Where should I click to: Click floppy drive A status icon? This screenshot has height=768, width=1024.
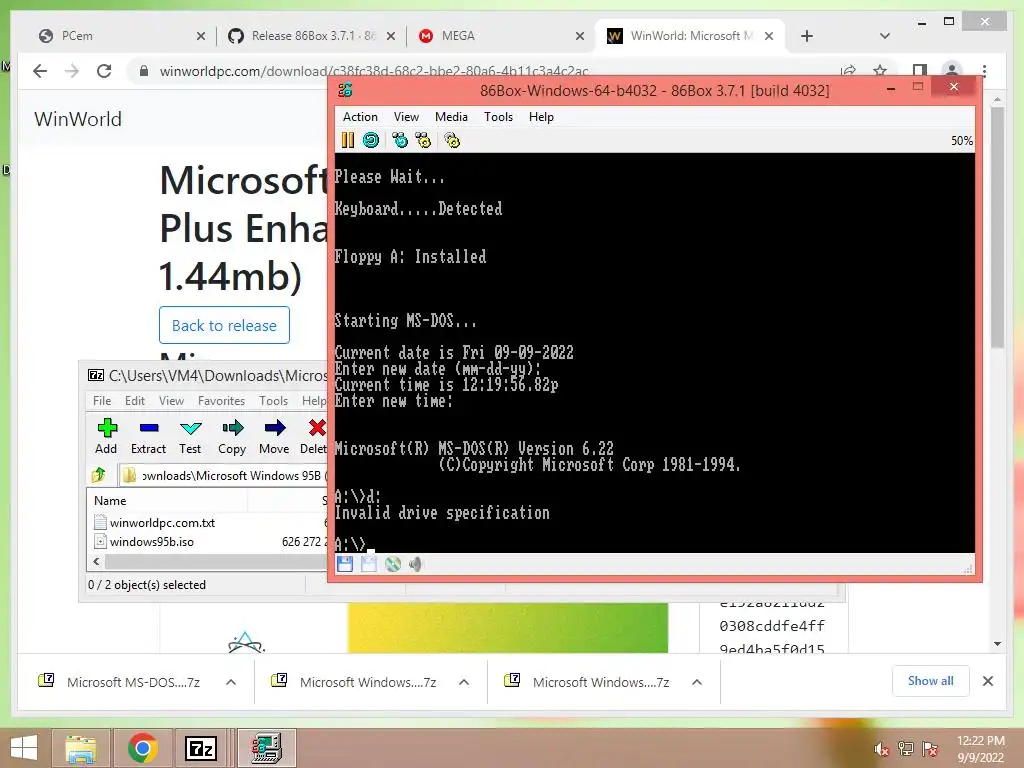pyautogui.click(x=345, y=564)
